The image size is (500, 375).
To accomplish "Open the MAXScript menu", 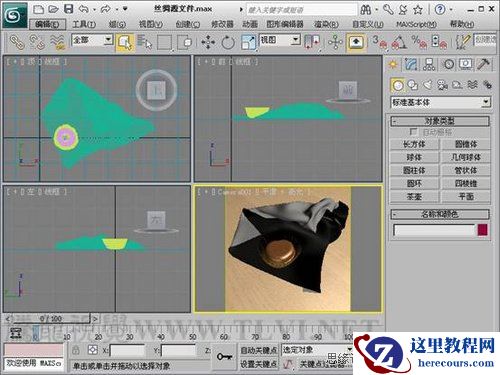I will pos(416,24).
